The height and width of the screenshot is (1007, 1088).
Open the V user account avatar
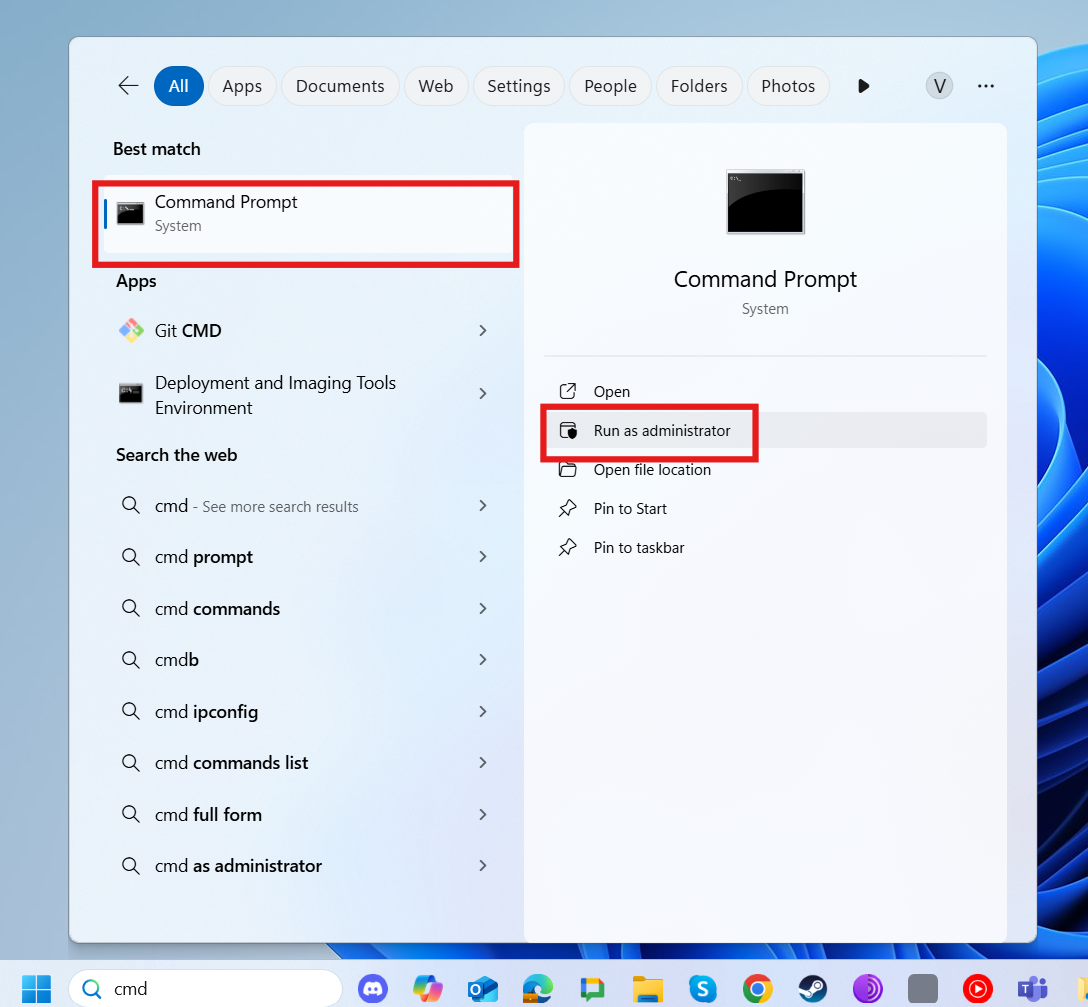click(x=939, y=86)
